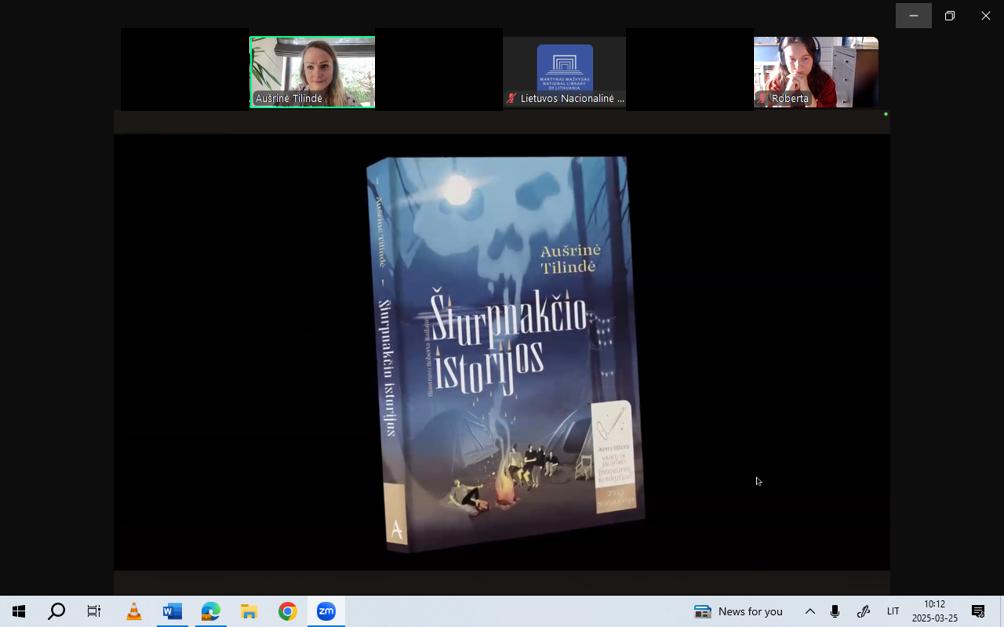Expand hidden system tray icons

pyautogui.click(x=810, y=612)
